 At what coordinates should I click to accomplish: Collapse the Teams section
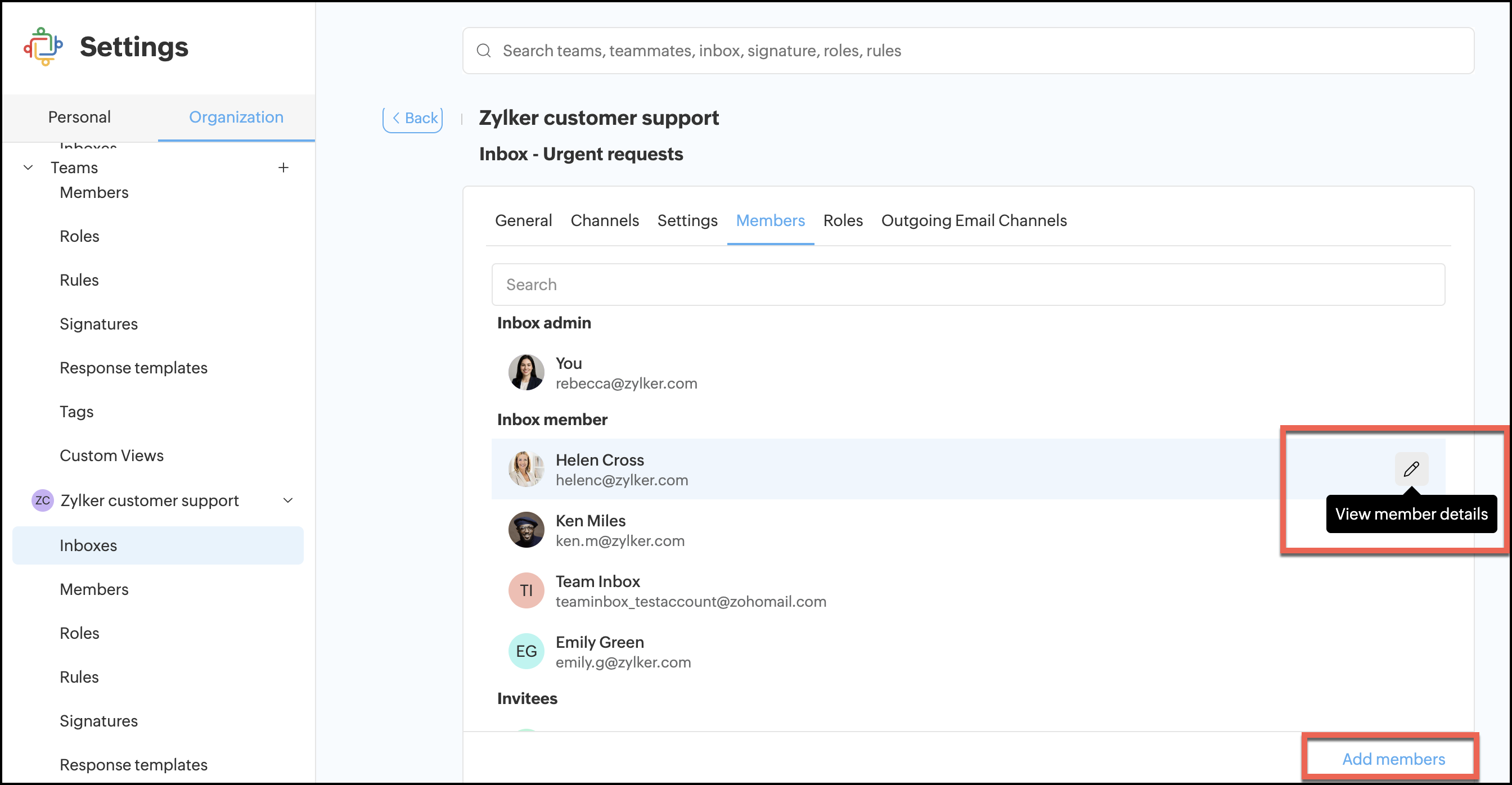28,167
